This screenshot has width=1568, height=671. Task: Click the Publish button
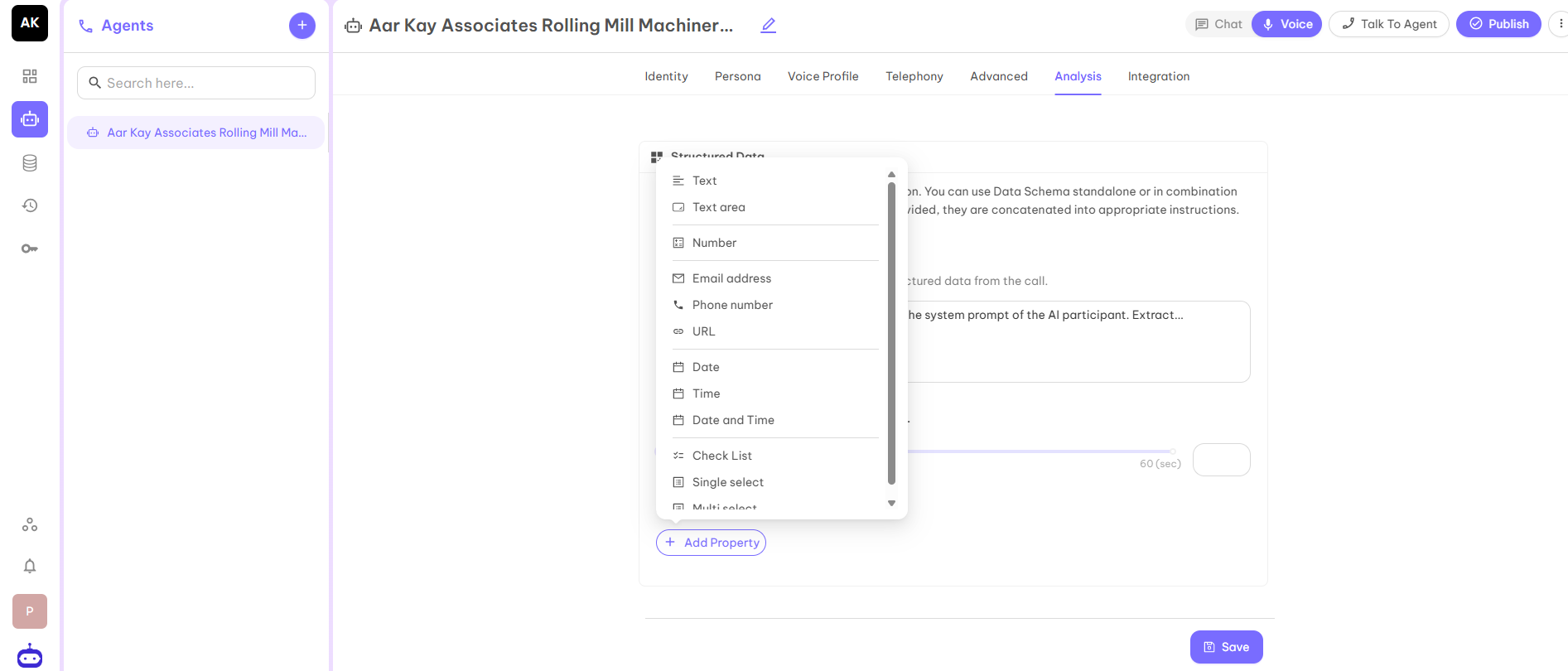1498,24
